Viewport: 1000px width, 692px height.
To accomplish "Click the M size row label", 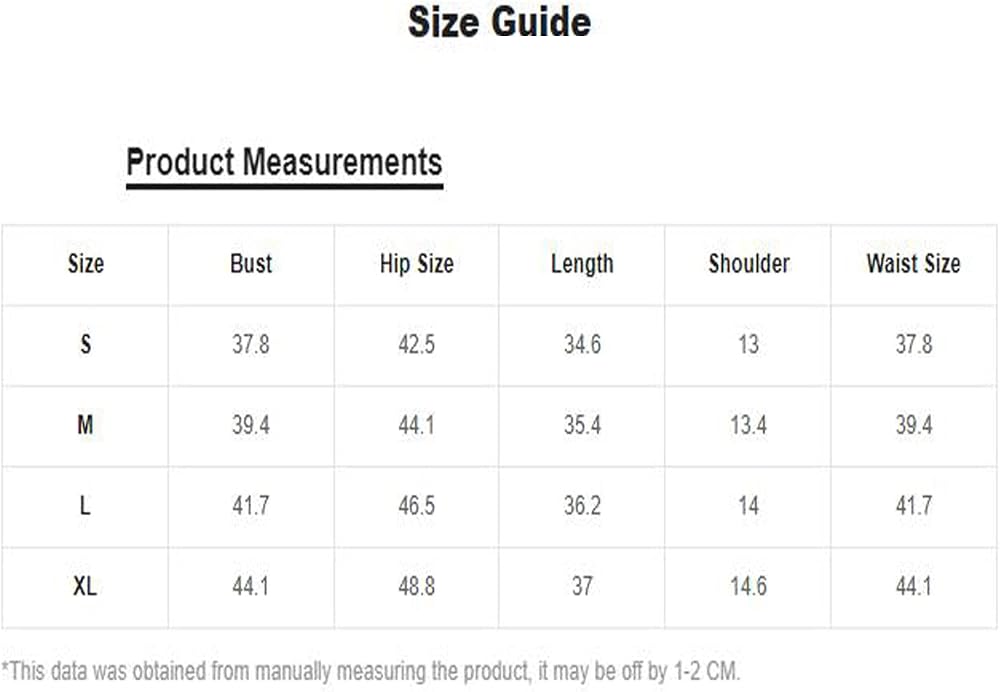I will point(85,425).
